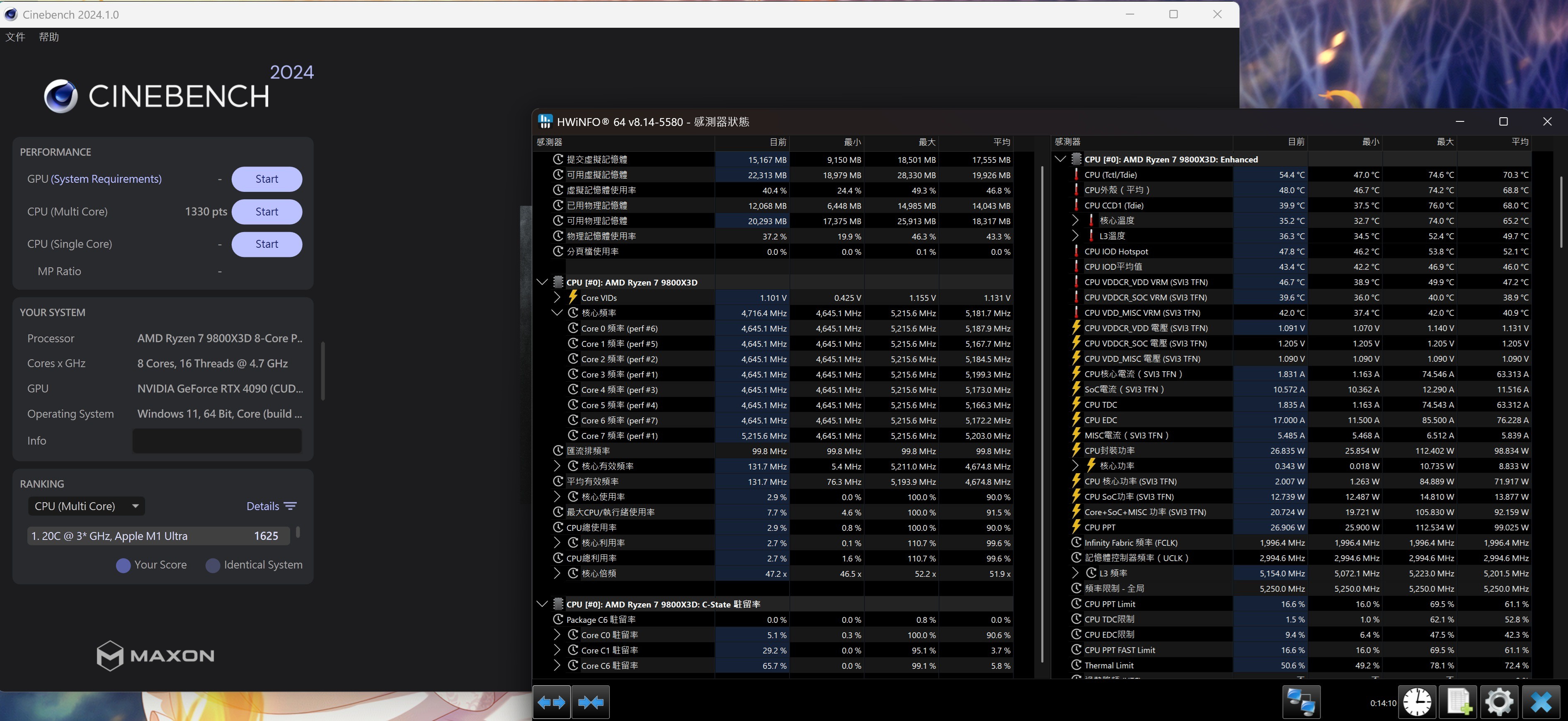Image resolution: width=1568 pixels, height=721 pixels.
Task: Click the 目前 column header in left panel
Action: [752, 143]
